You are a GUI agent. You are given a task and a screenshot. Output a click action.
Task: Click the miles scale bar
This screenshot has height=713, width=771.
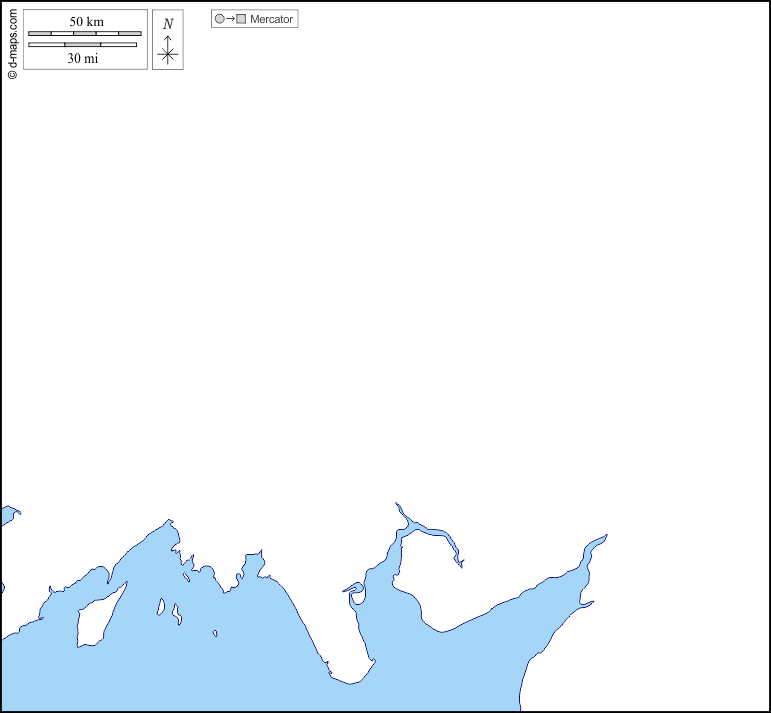point(82,45)
